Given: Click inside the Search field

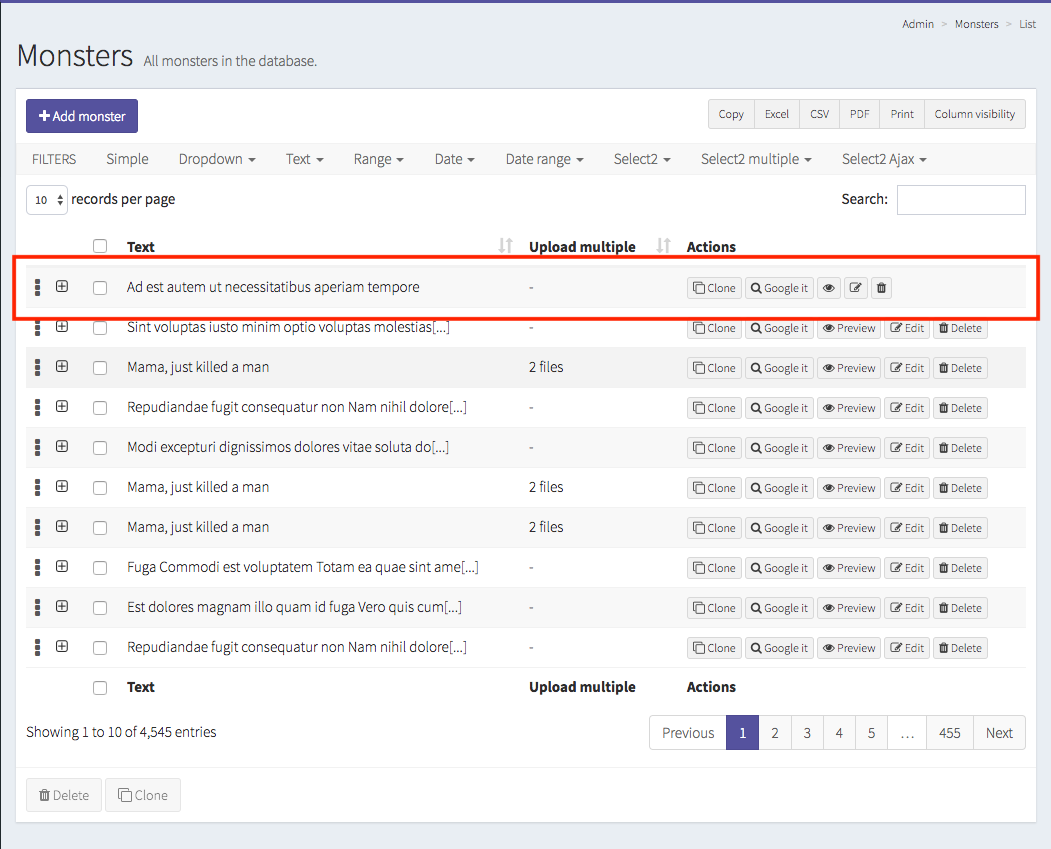Looking at the screenshot, I should pyautogui.click(x=960, y=200).
